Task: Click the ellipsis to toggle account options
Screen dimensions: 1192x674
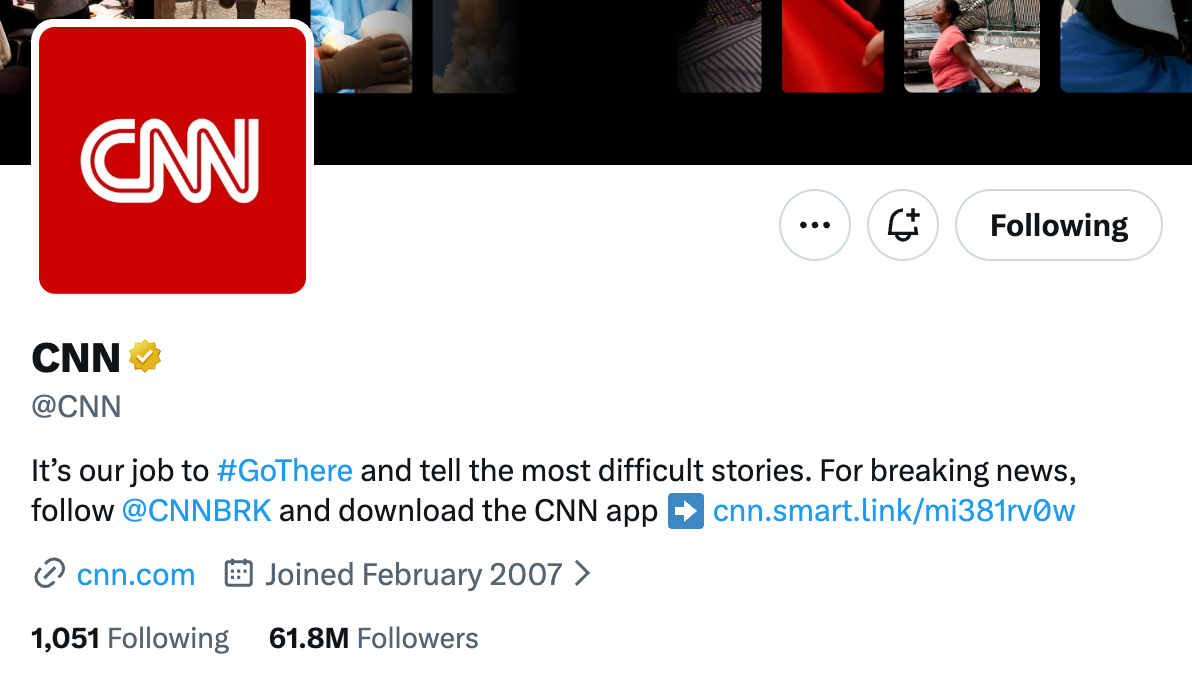Action: (814, 225)
